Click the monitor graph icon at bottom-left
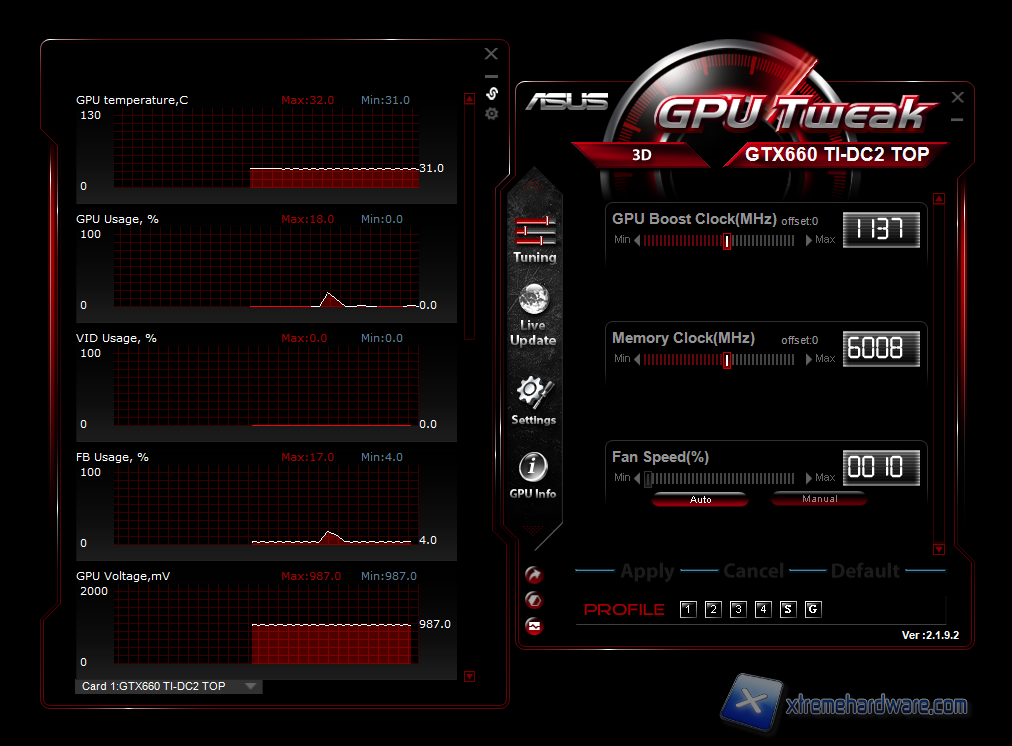Viewport: 1012px width, 746px height. pos(534,626)
